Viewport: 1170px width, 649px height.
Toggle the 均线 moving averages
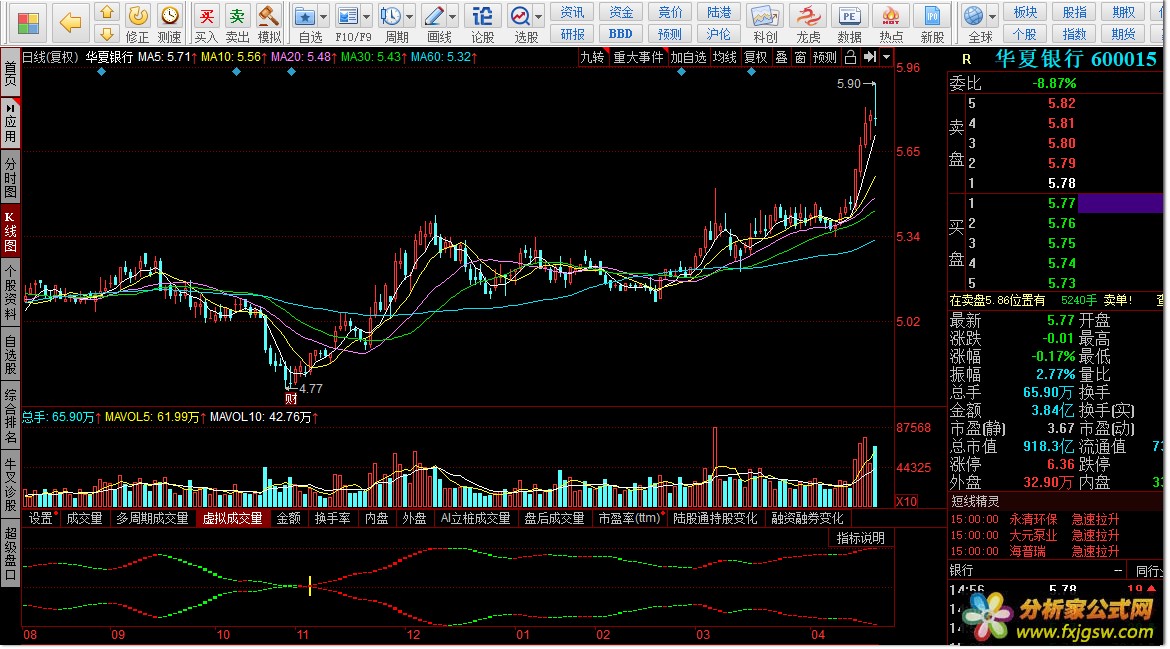[725, 57]
